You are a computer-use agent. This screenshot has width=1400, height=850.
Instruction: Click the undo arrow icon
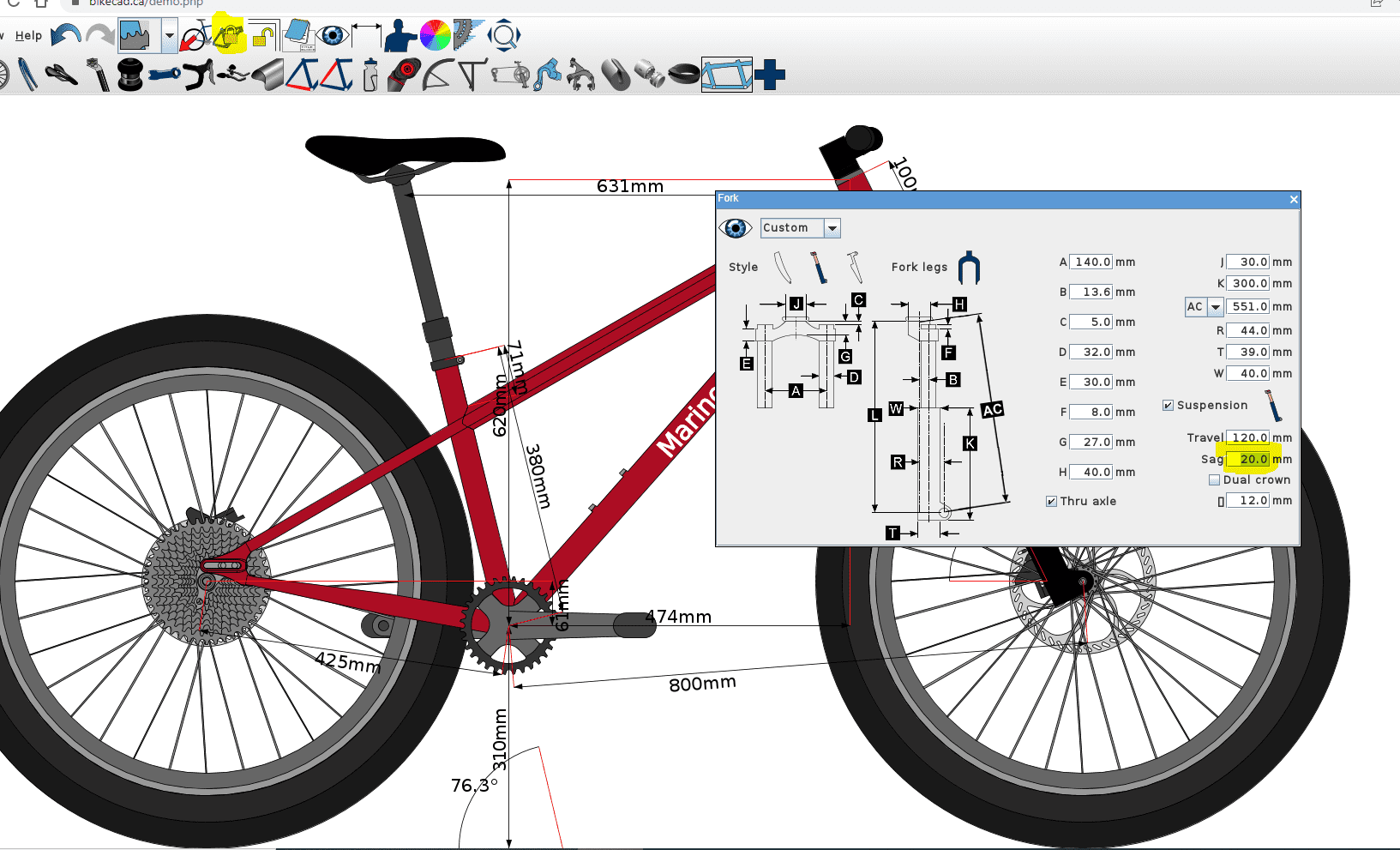click(65, 35)
